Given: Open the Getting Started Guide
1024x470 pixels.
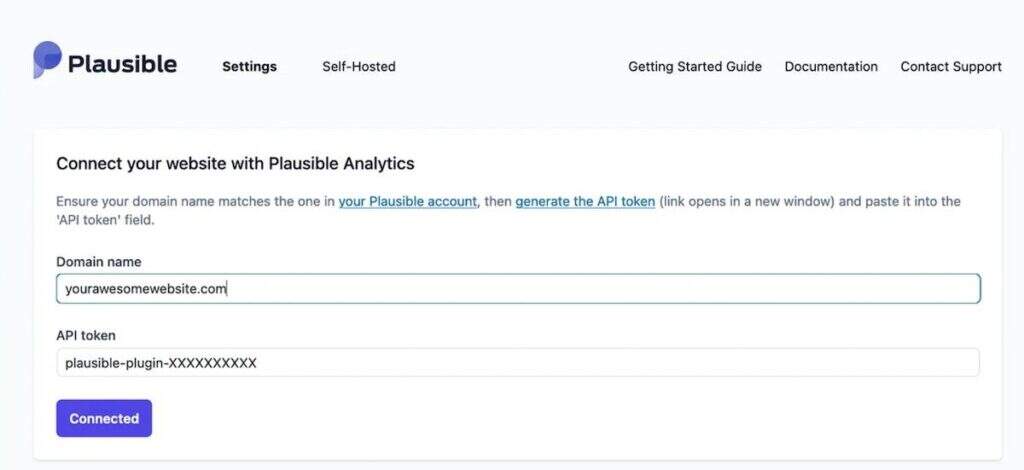Looking at the screenshot, I should coord(695,67).
